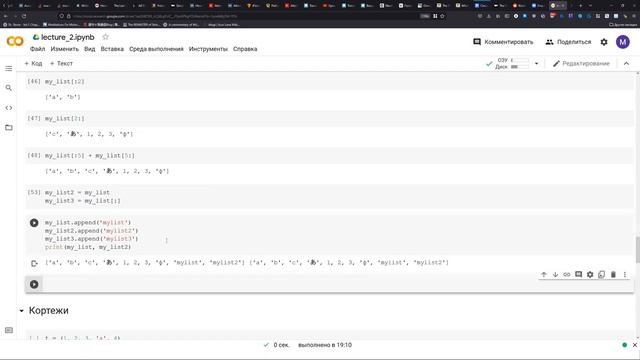640x360 pixels.
Task: Click the print(my_list, my_list2) line
Action: [x=88, y=247]
